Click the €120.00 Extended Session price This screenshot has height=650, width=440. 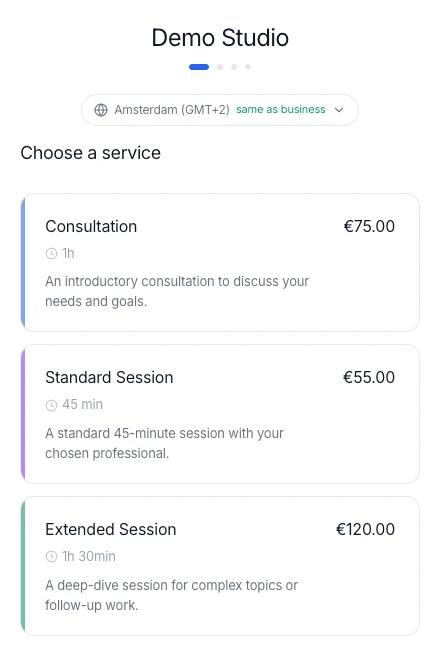(x=365, y=529)
